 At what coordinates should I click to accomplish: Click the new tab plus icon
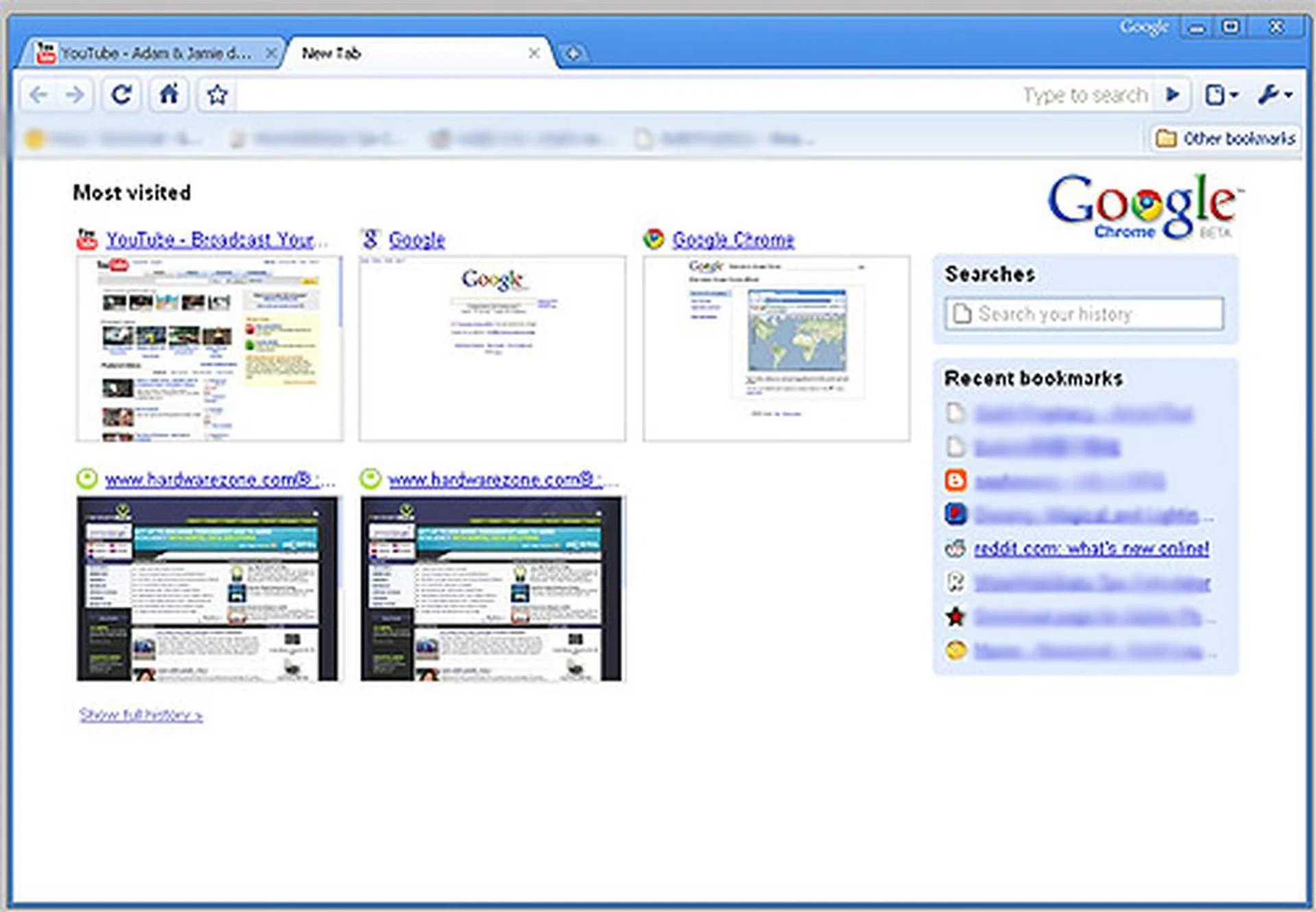[574, 53]
